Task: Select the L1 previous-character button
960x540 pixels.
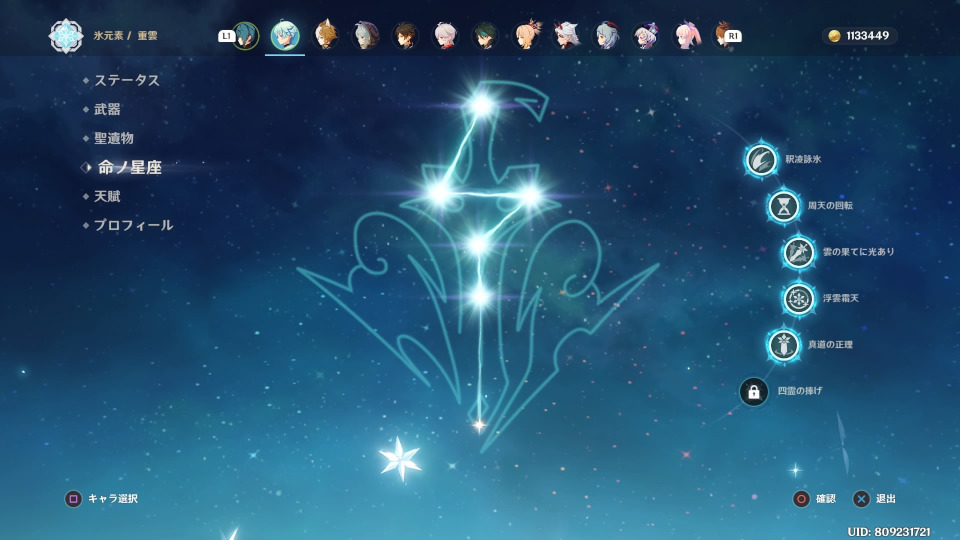Action: click(x=226, y=36)
